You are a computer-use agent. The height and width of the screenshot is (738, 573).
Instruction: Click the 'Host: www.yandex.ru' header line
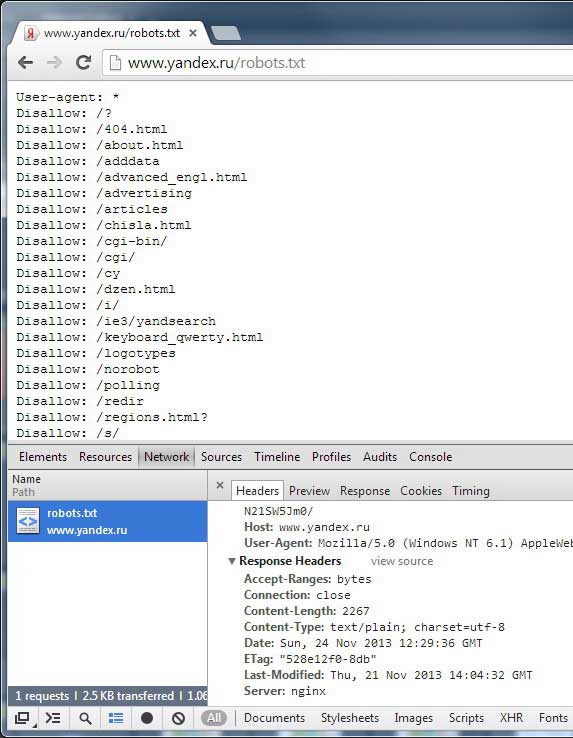307,527
